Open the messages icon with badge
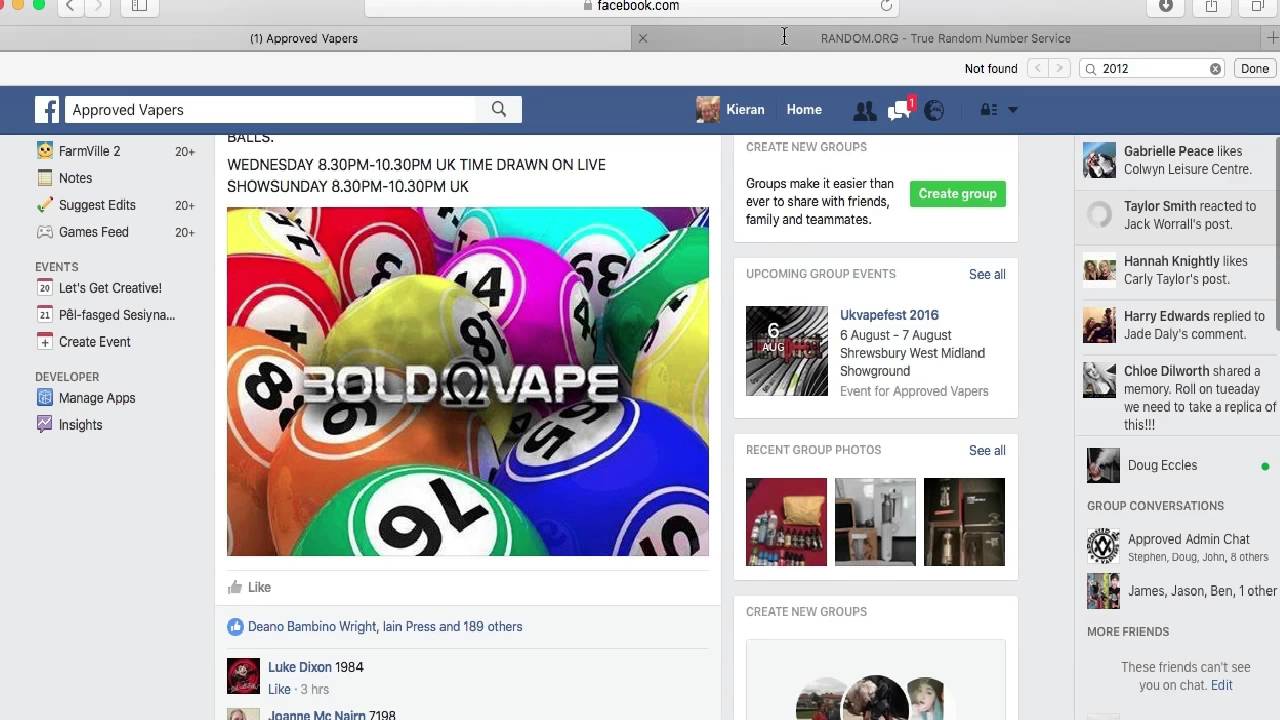 pyautogui.click(x=900, y=110)
